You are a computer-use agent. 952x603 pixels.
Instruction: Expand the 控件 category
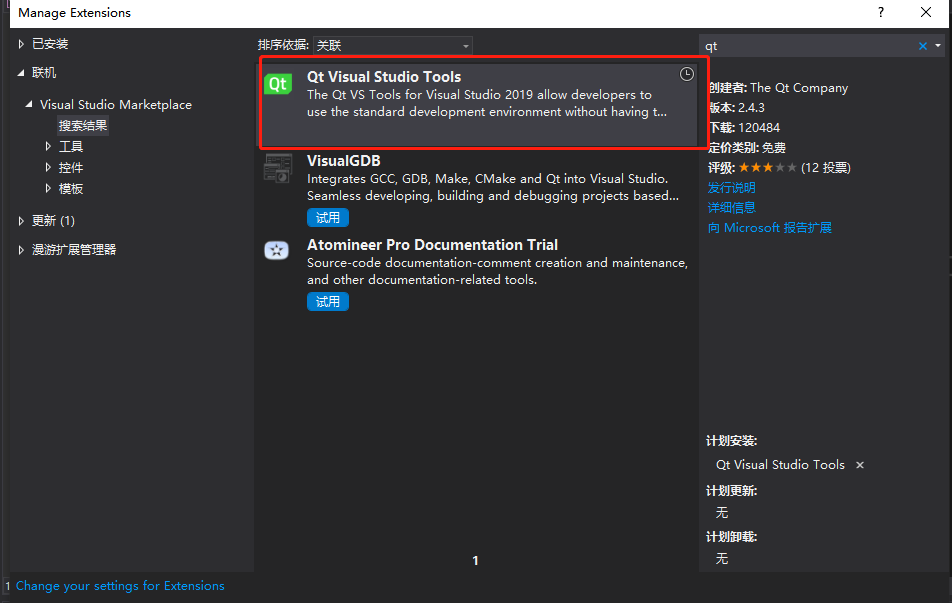[48, 168]
